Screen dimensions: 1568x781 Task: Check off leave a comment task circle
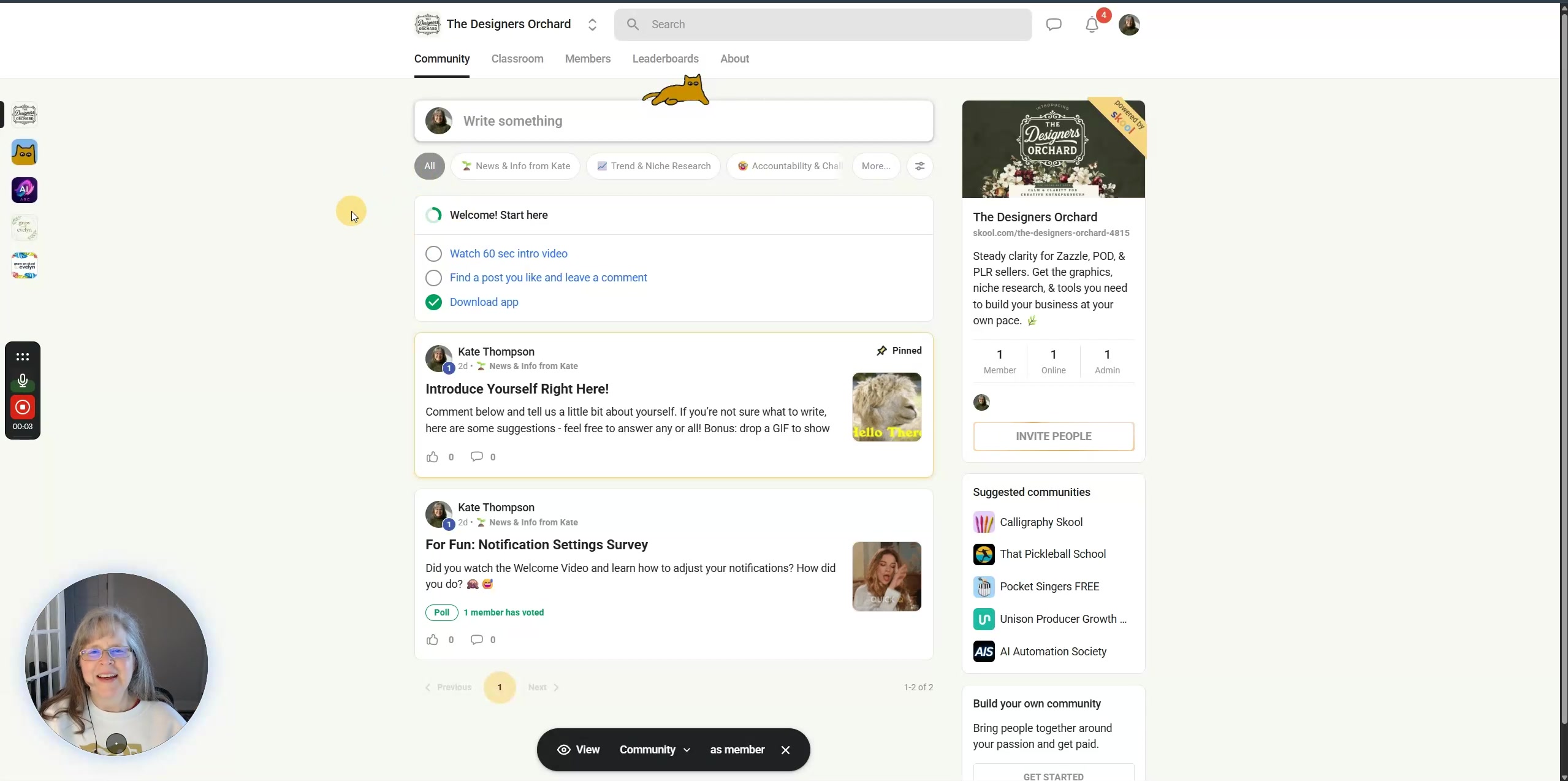click(433, 278)
